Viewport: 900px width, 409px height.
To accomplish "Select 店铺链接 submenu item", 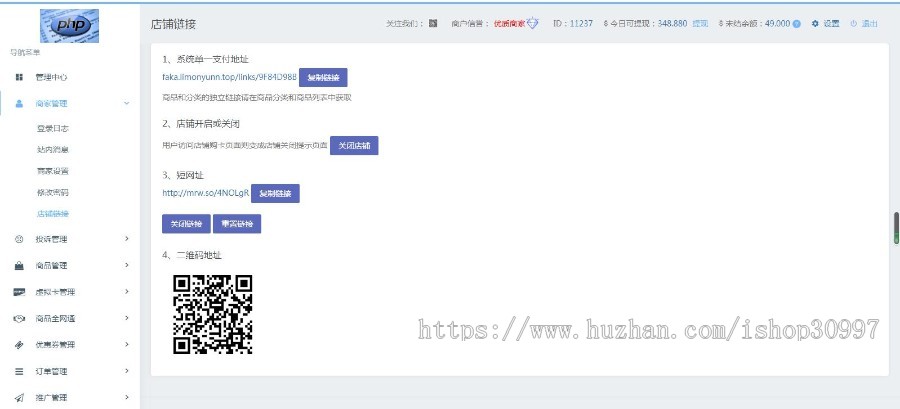I will coord(52,214).
